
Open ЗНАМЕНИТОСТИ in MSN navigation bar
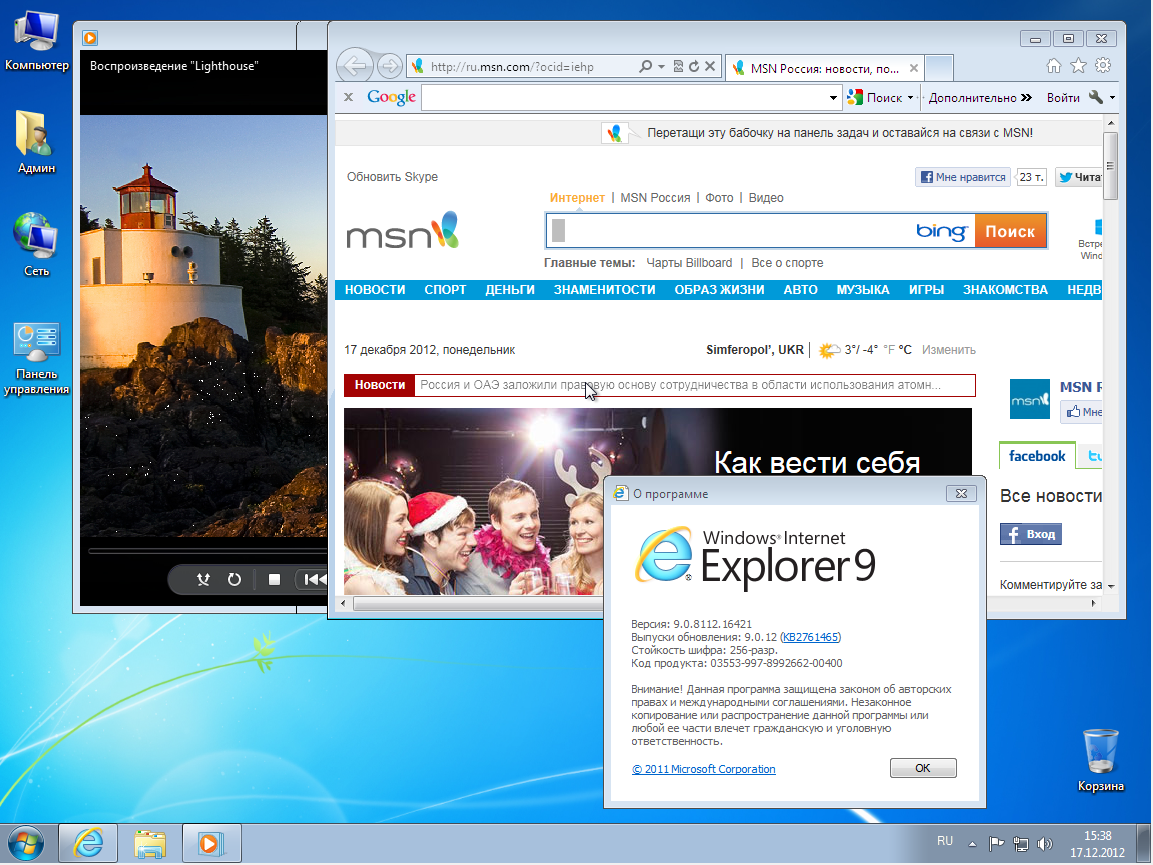pos(604,290)
